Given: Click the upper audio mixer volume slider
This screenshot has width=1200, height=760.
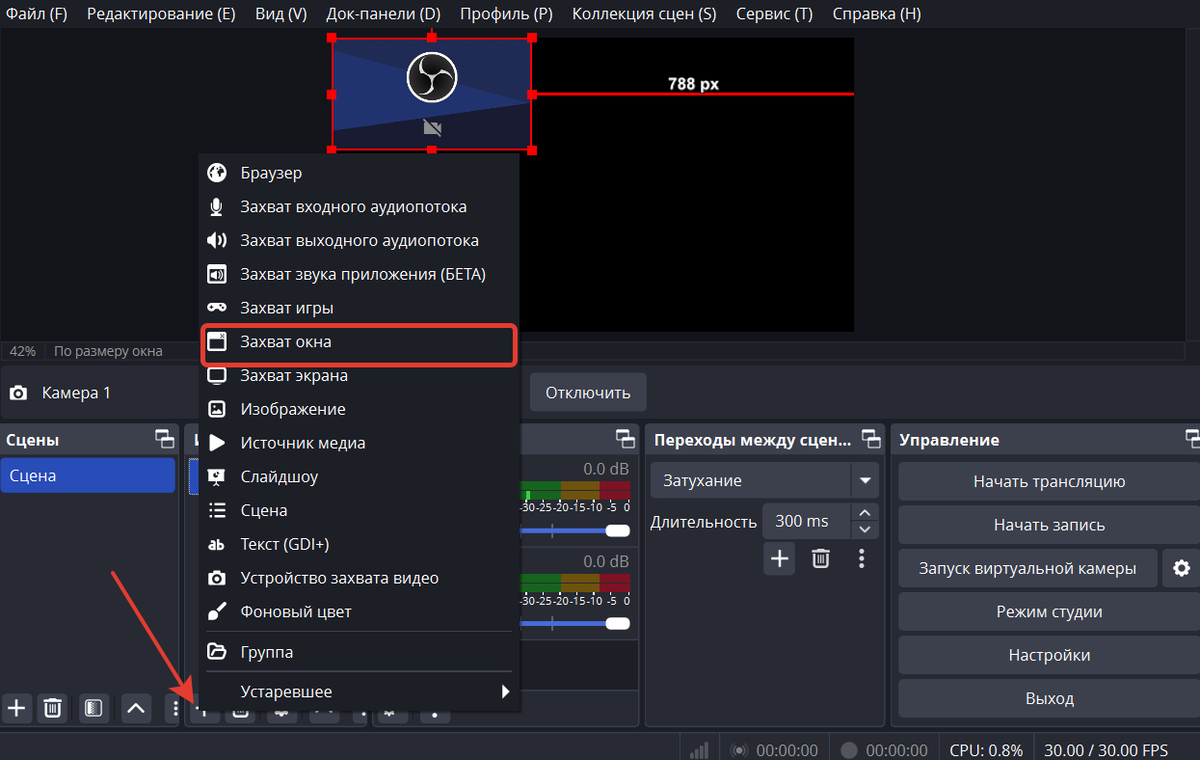Looking at the screenshot, I should click(x=576, y=530).
